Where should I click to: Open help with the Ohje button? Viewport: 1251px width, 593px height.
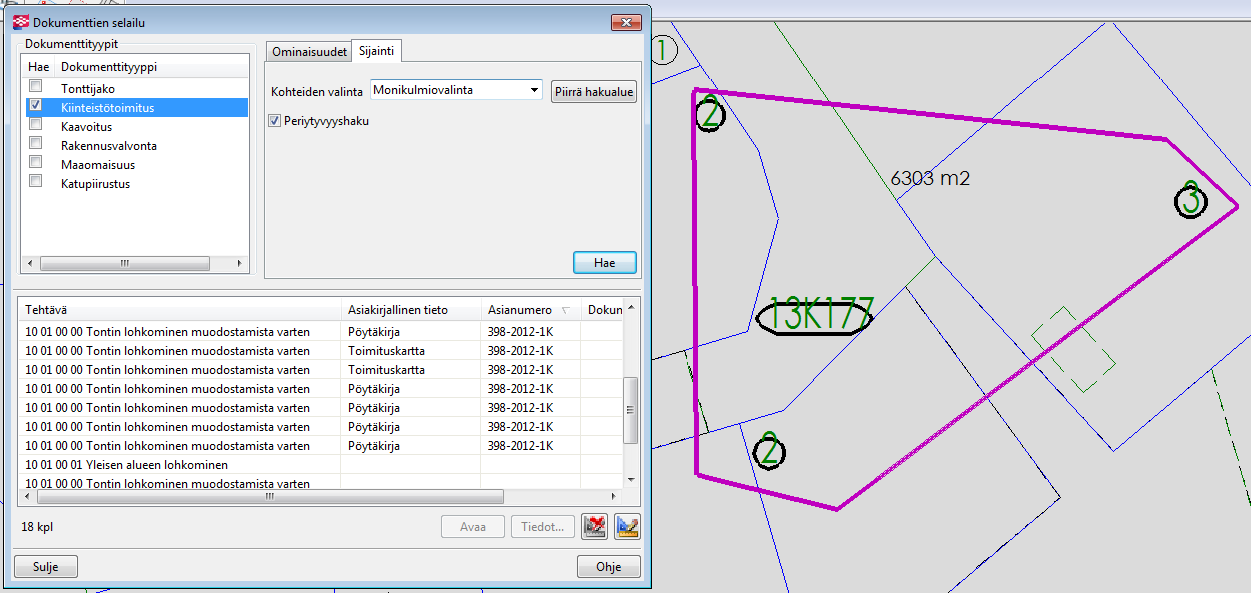click(x=608, y=566)
